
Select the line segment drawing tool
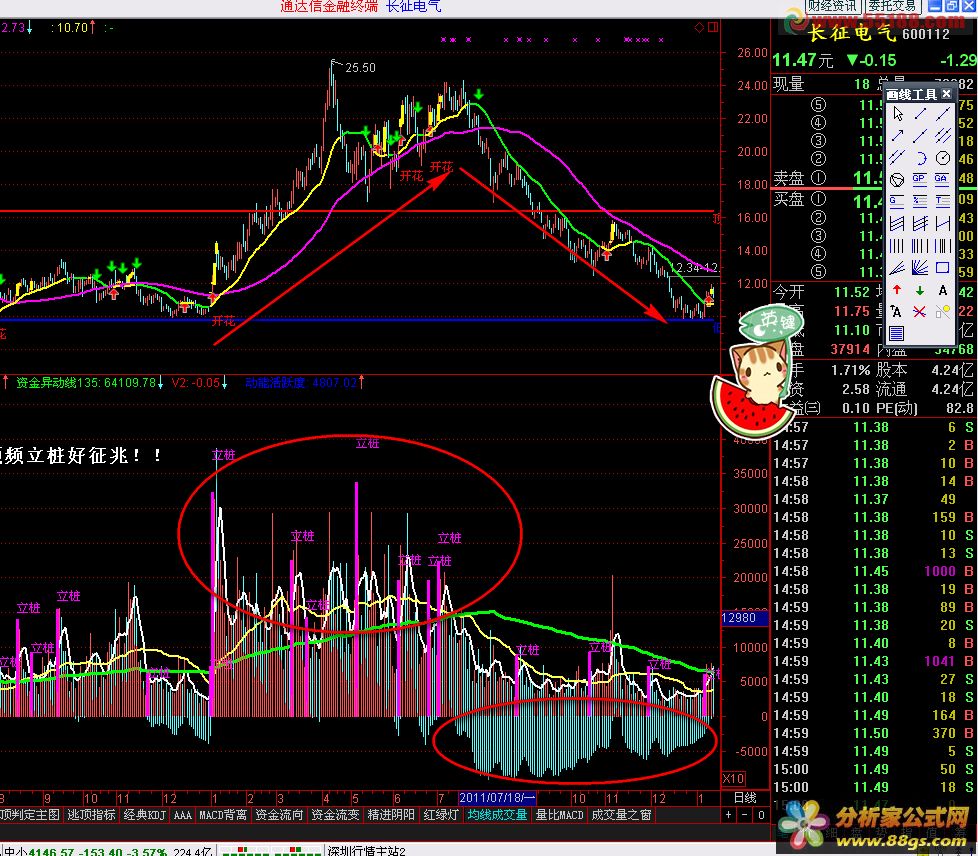pyautogui.click(x=920, y=114)
